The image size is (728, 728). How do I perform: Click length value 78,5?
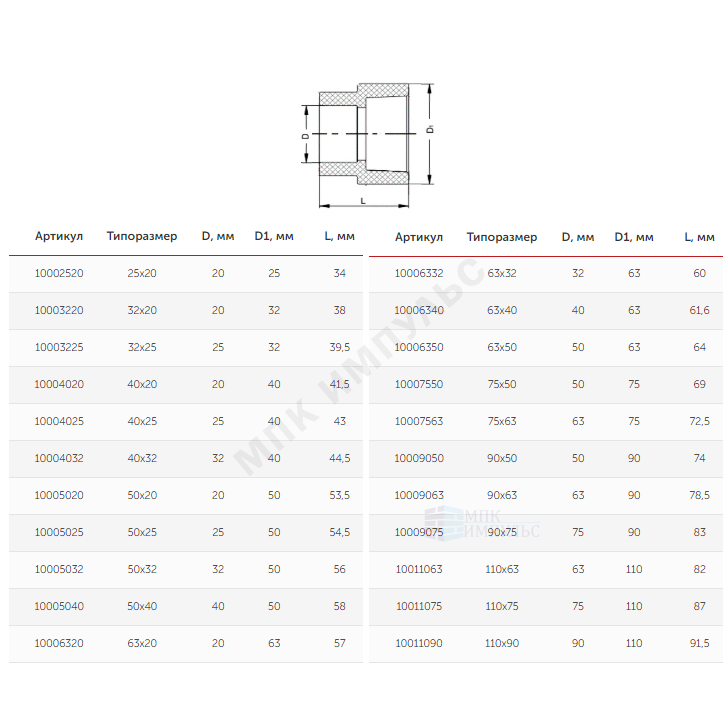click(699, 495)
